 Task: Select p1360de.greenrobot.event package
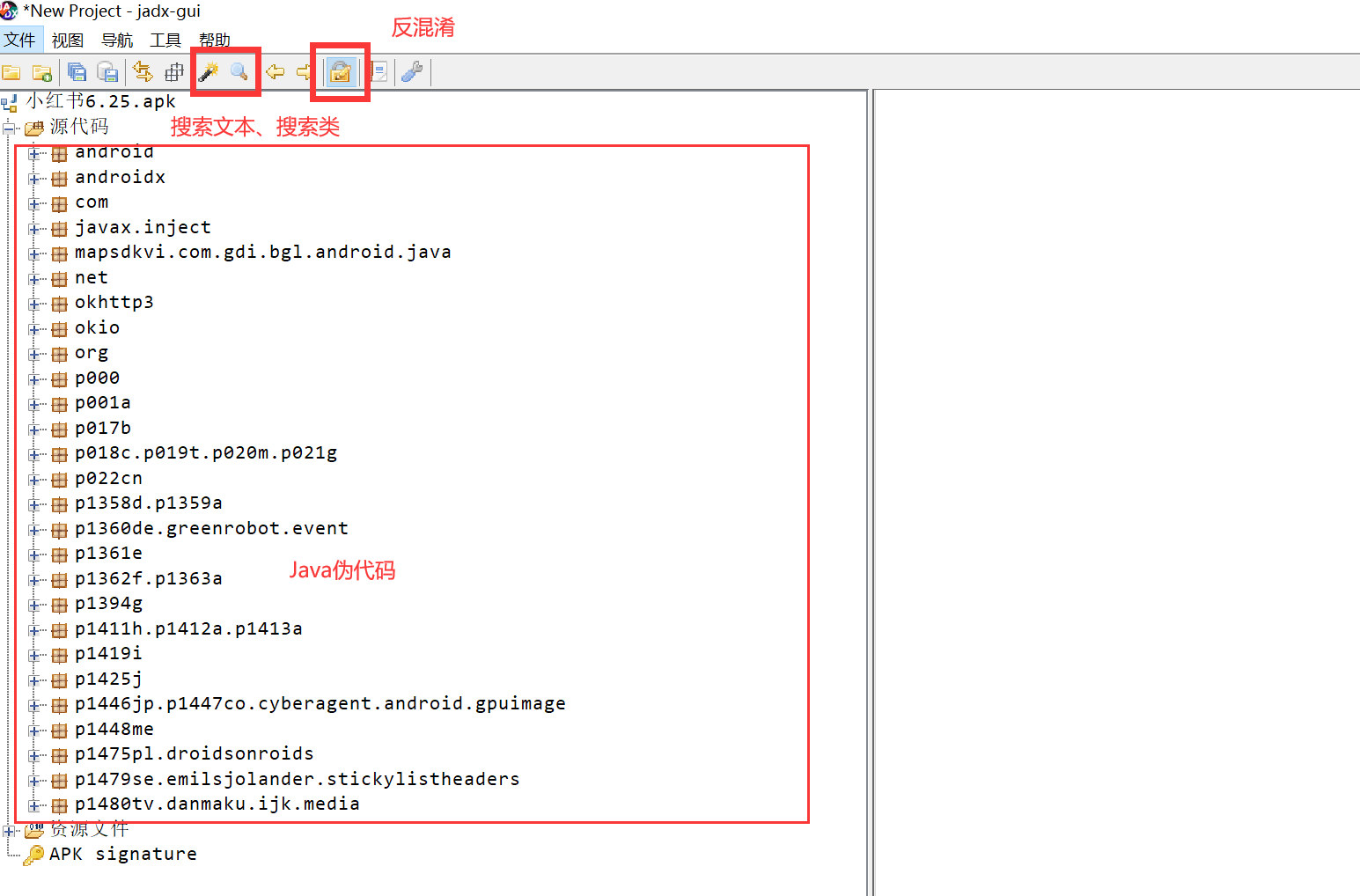pyautogui.click(x=211, y=529)
